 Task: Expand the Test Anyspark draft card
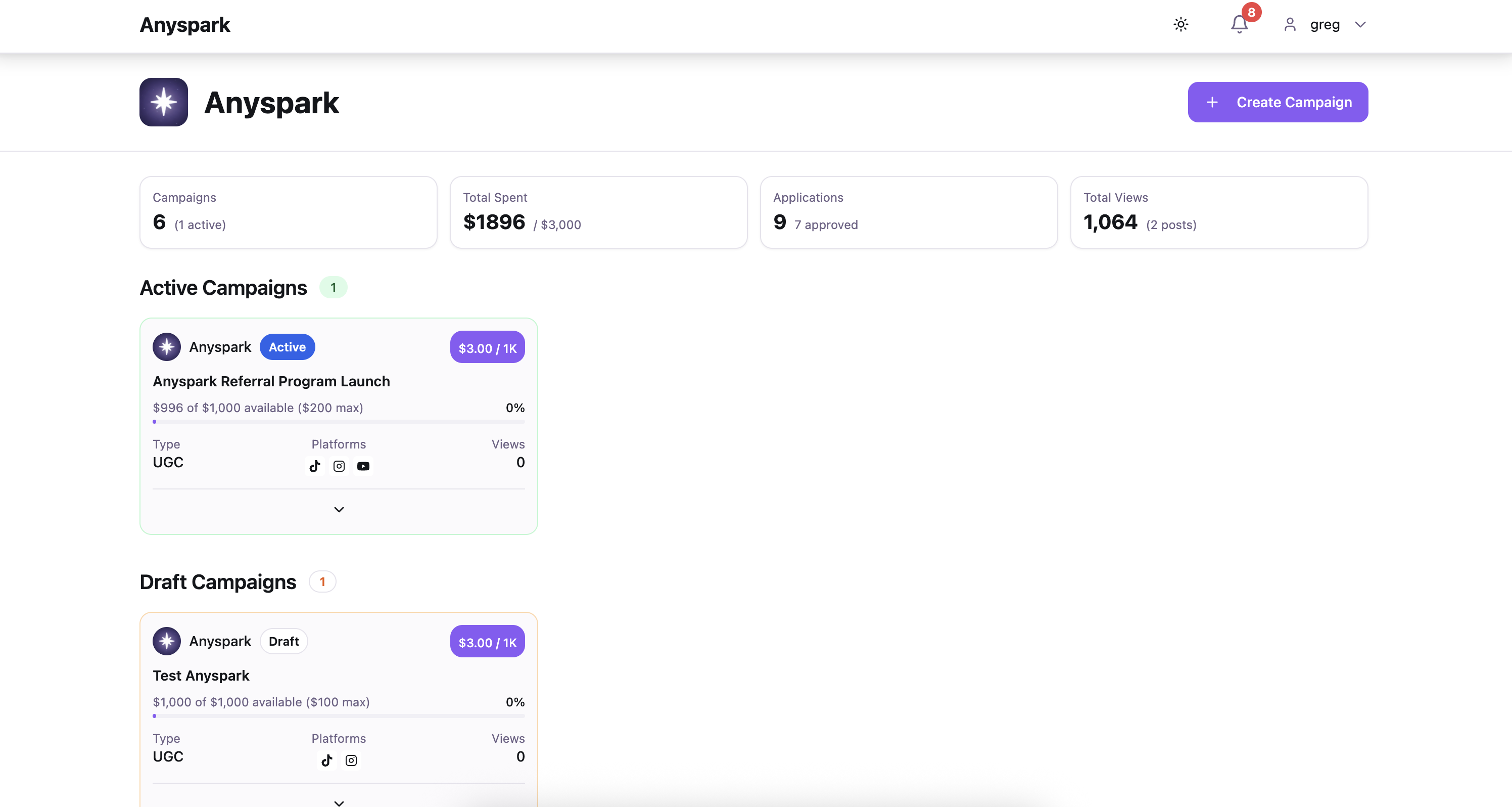coord(338,803)
